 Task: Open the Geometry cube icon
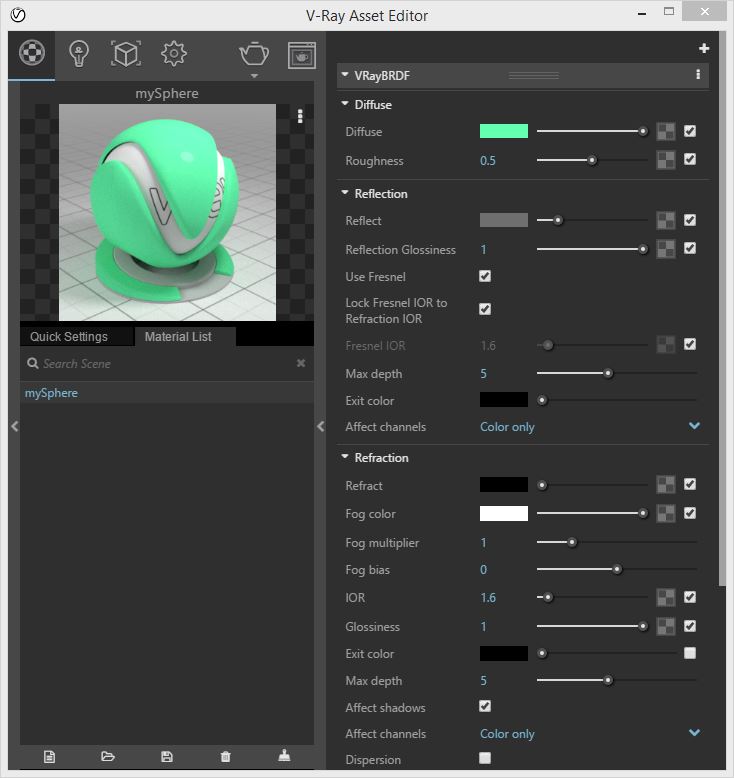pos(126,54)
